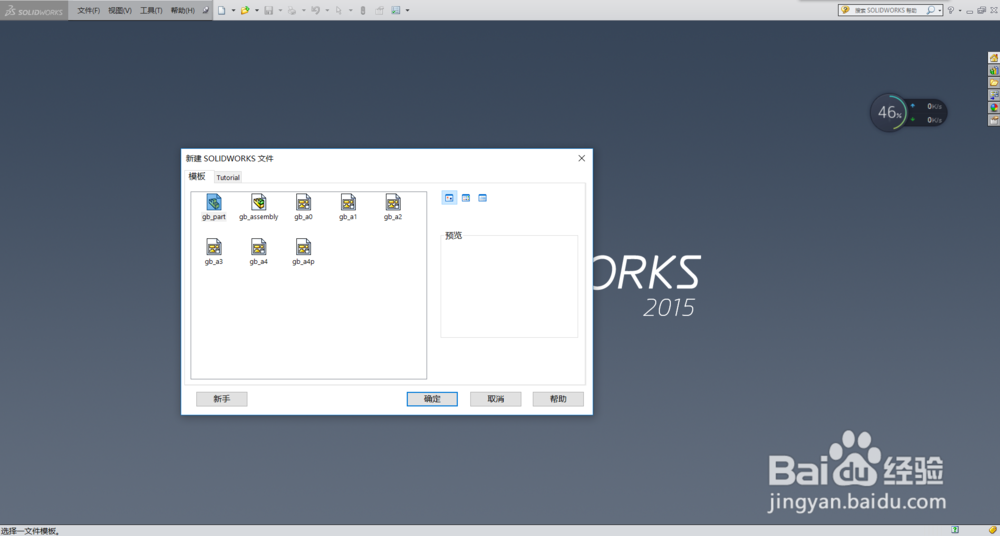The height and width of the screenshot is (536, 1000).
Task: Switch to large icons view in dialog
Action: point(449,198)
